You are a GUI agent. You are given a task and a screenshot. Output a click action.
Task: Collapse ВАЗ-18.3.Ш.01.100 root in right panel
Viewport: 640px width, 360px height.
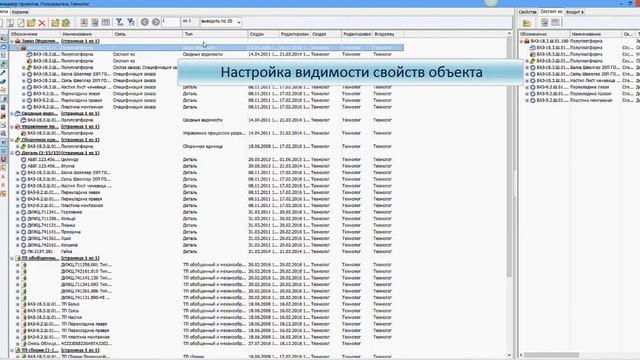coord(521,41)
